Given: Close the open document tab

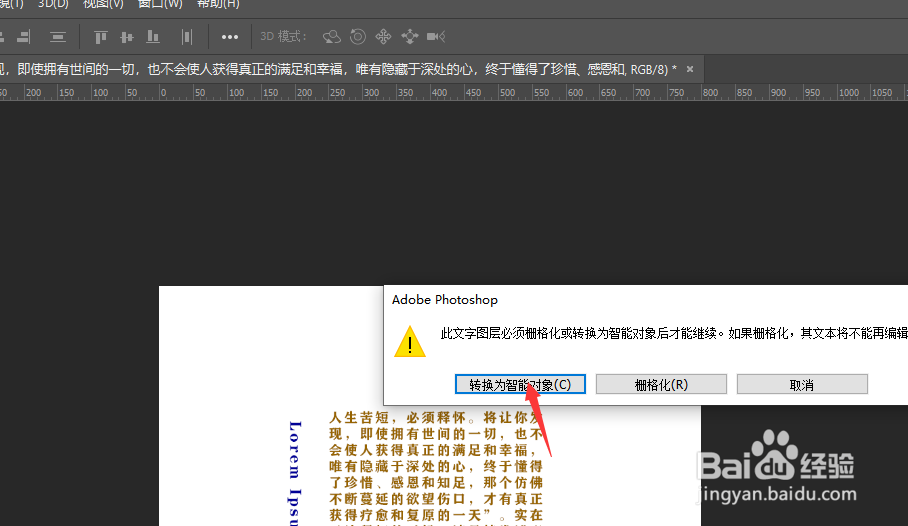Looking at the screenshot, I should point(690,69).
